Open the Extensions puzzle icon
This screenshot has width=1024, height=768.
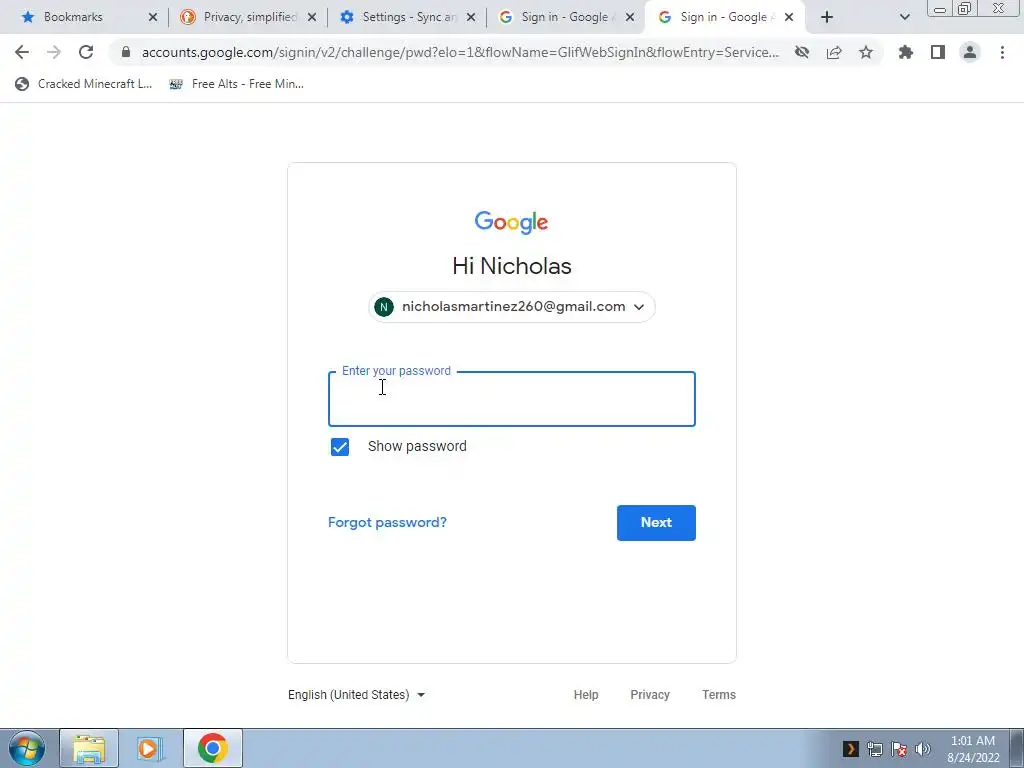tap(906, 52)
